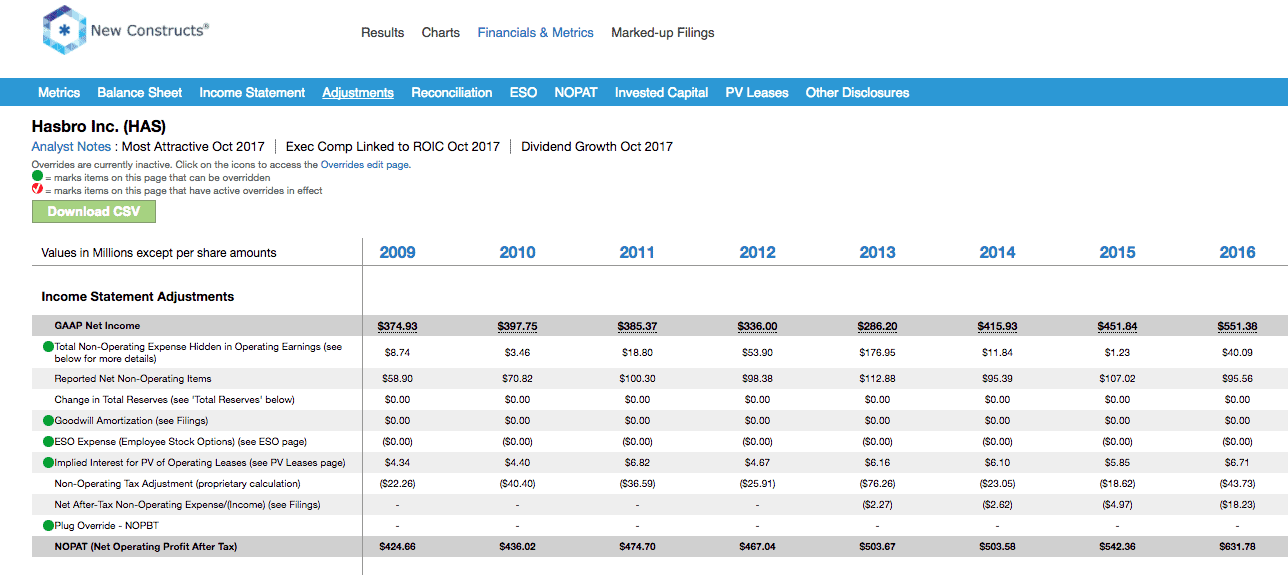Click the Reported Net Non-Operating Items row label

133,379
